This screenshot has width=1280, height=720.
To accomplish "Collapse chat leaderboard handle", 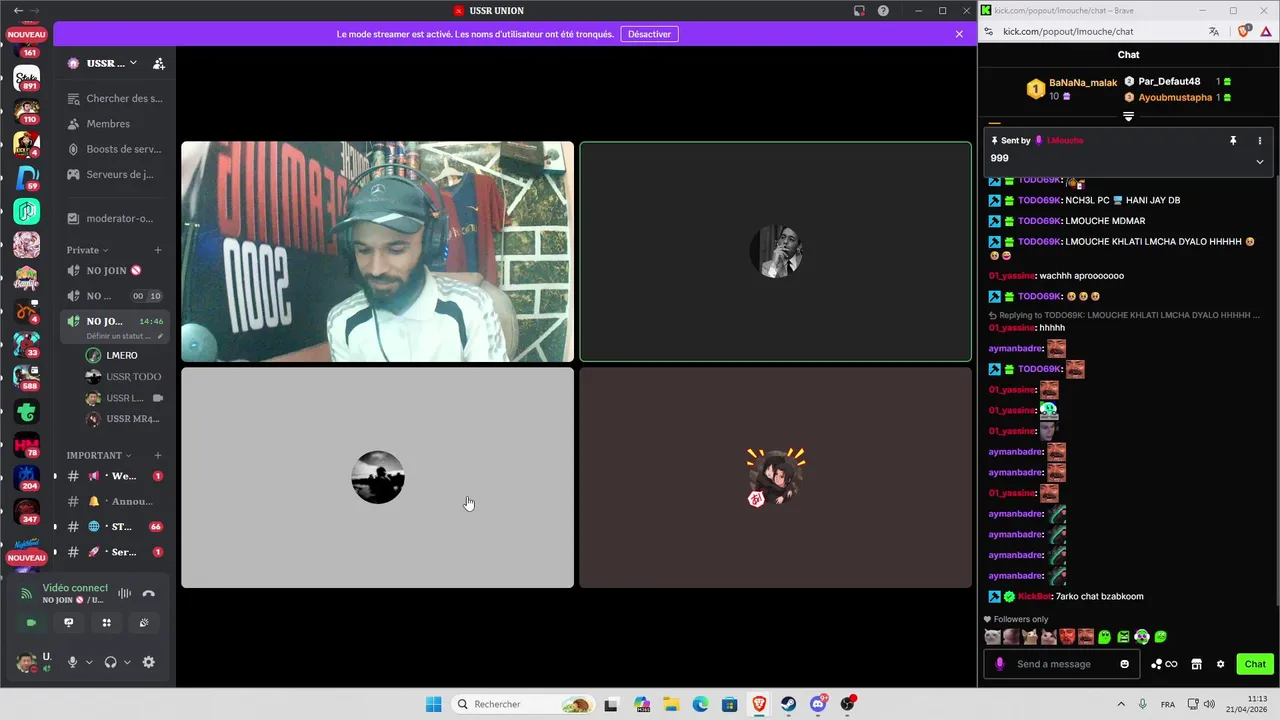I will (1128, 117).
